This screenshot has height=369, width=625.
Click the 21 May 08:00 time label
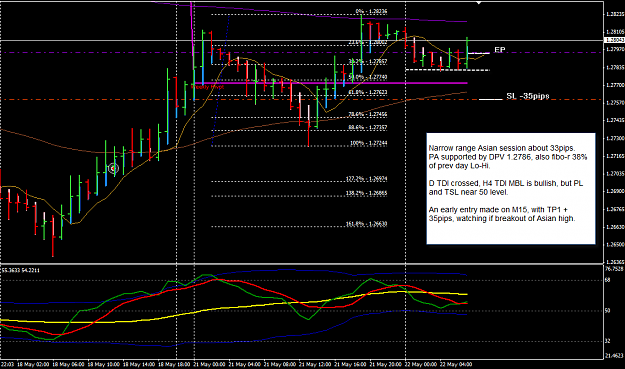point(279,365)
